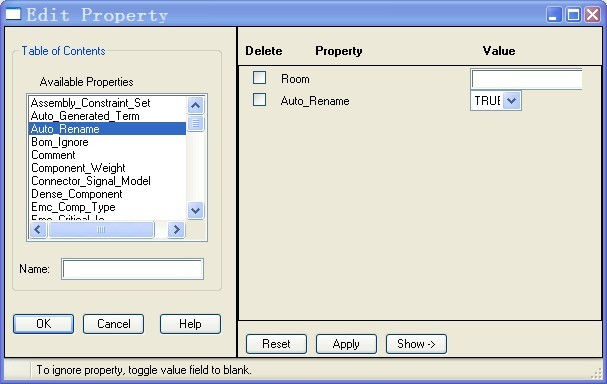This screenshot has height=384, width=607.
Task: Close the Edit Property window
Action: point(593,15)
